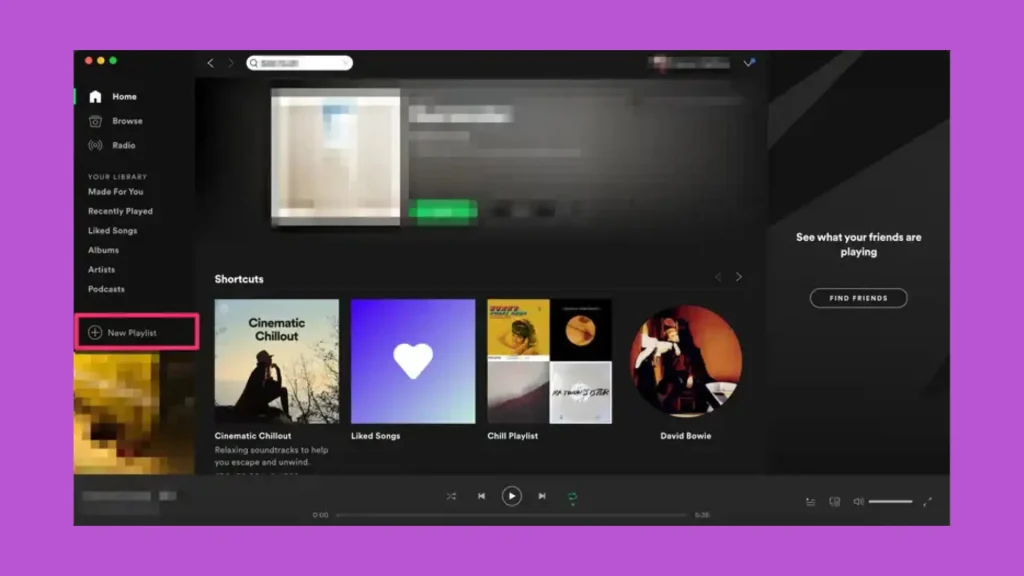Open the play queue icon
This screenshot has width=1024, height=576.
click(810, 500)
